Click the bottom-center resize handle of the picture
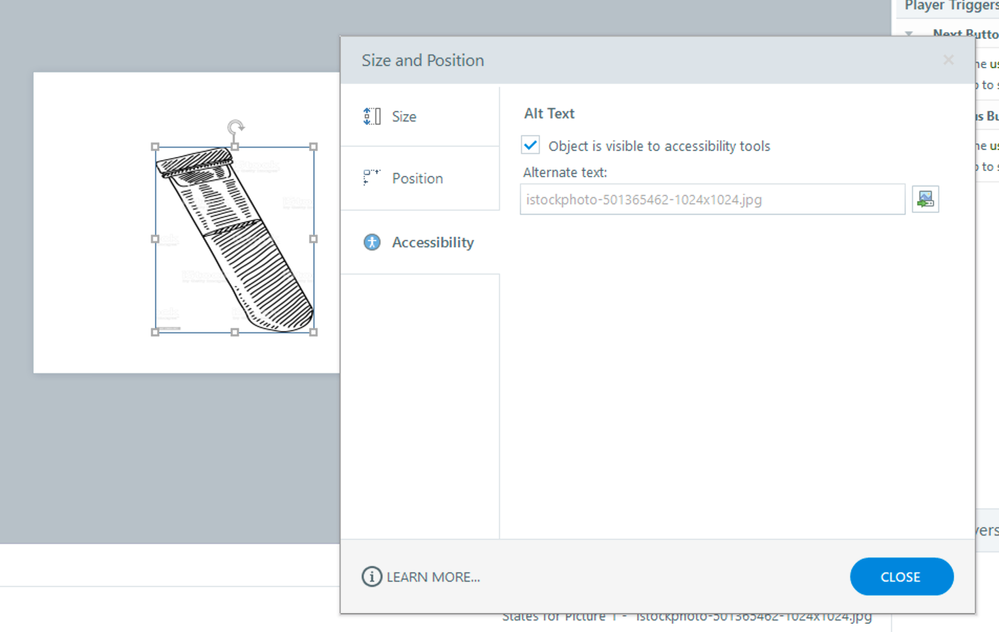Screen dimensions: 999x632 pos(235,332)
